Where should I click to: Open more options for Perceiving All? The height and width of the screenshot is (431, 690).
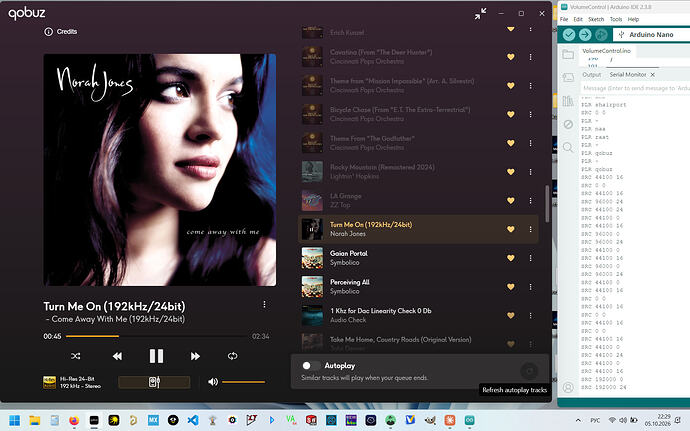(531, 287)
